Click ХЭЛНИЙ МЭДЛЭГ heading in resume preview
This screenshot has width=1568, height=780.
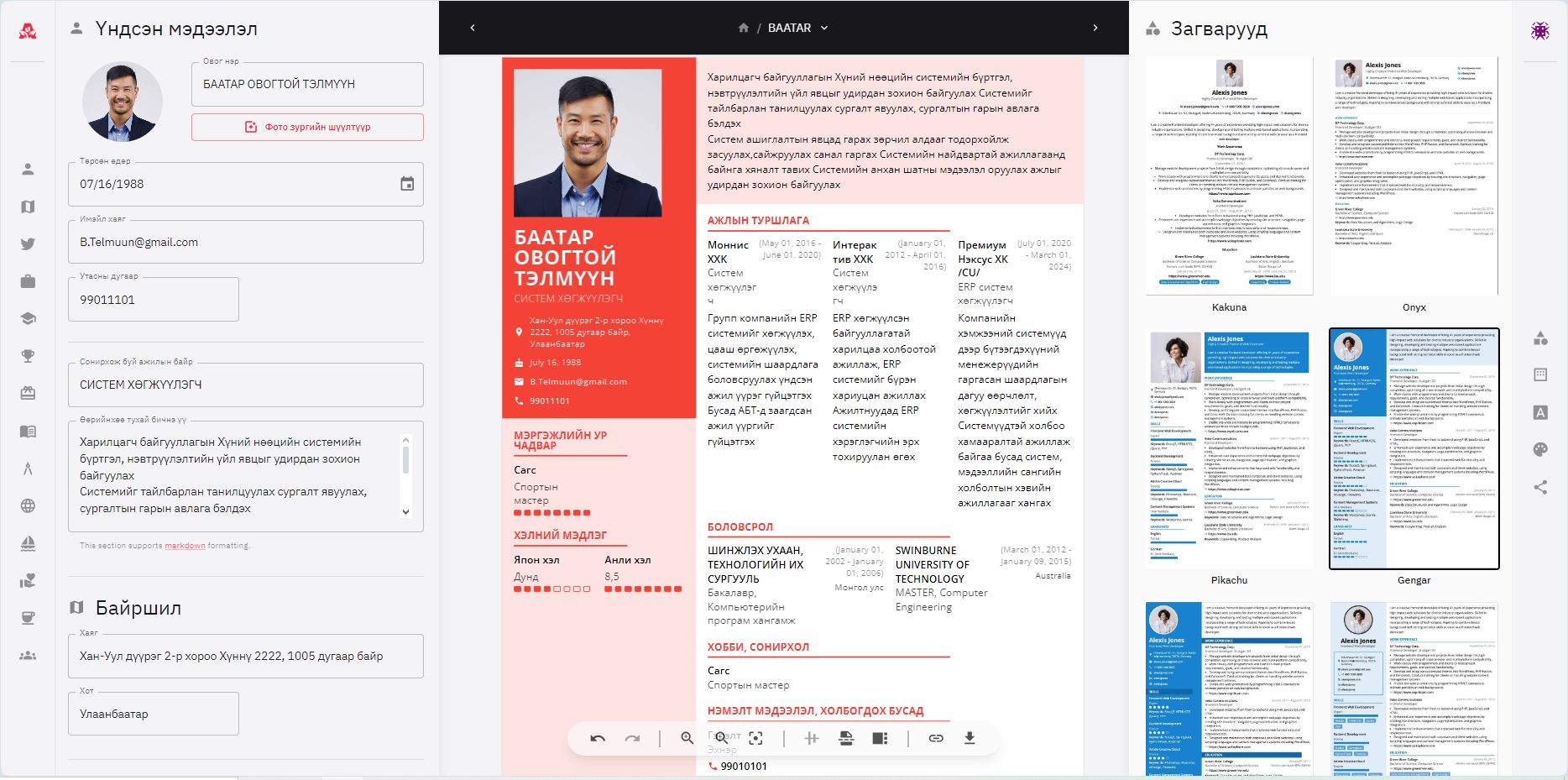(560, 536)
